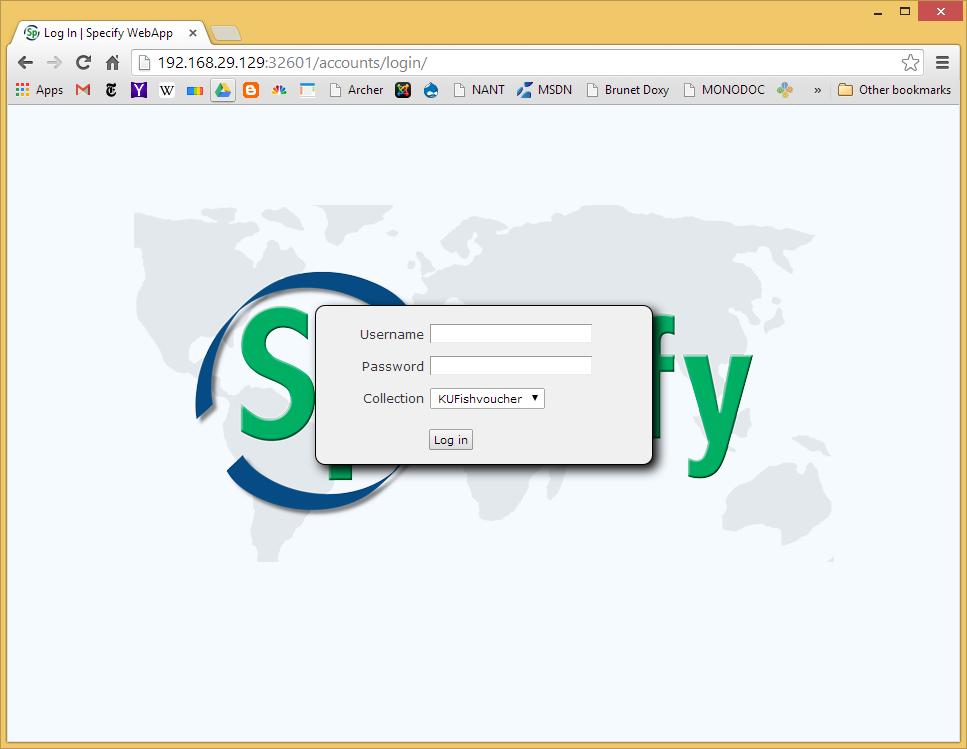Open the Yahoo bookmark icon

(x=139, y=90)
